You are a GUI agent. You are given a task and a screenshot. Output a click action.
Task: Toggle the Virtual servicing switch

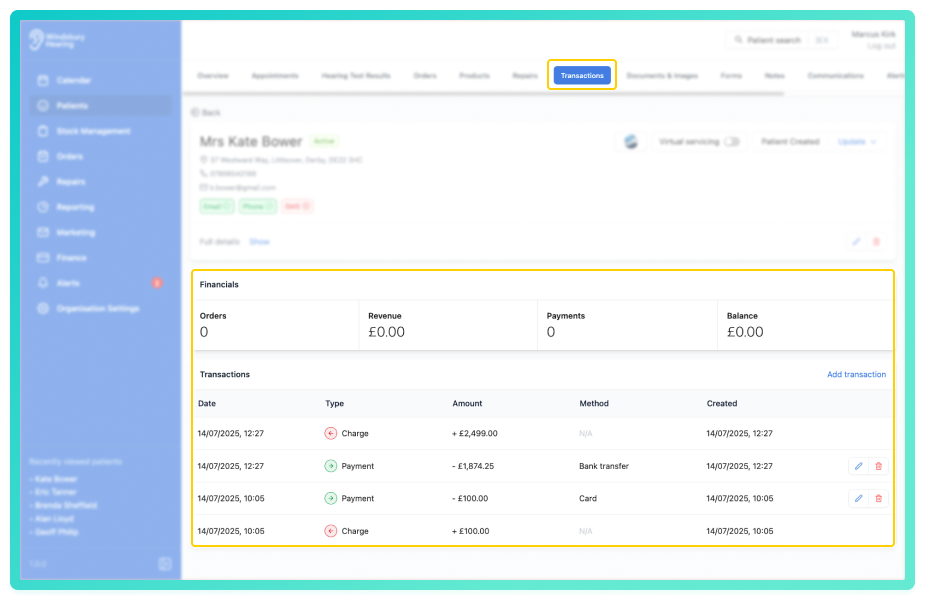[x=732, y=142]
